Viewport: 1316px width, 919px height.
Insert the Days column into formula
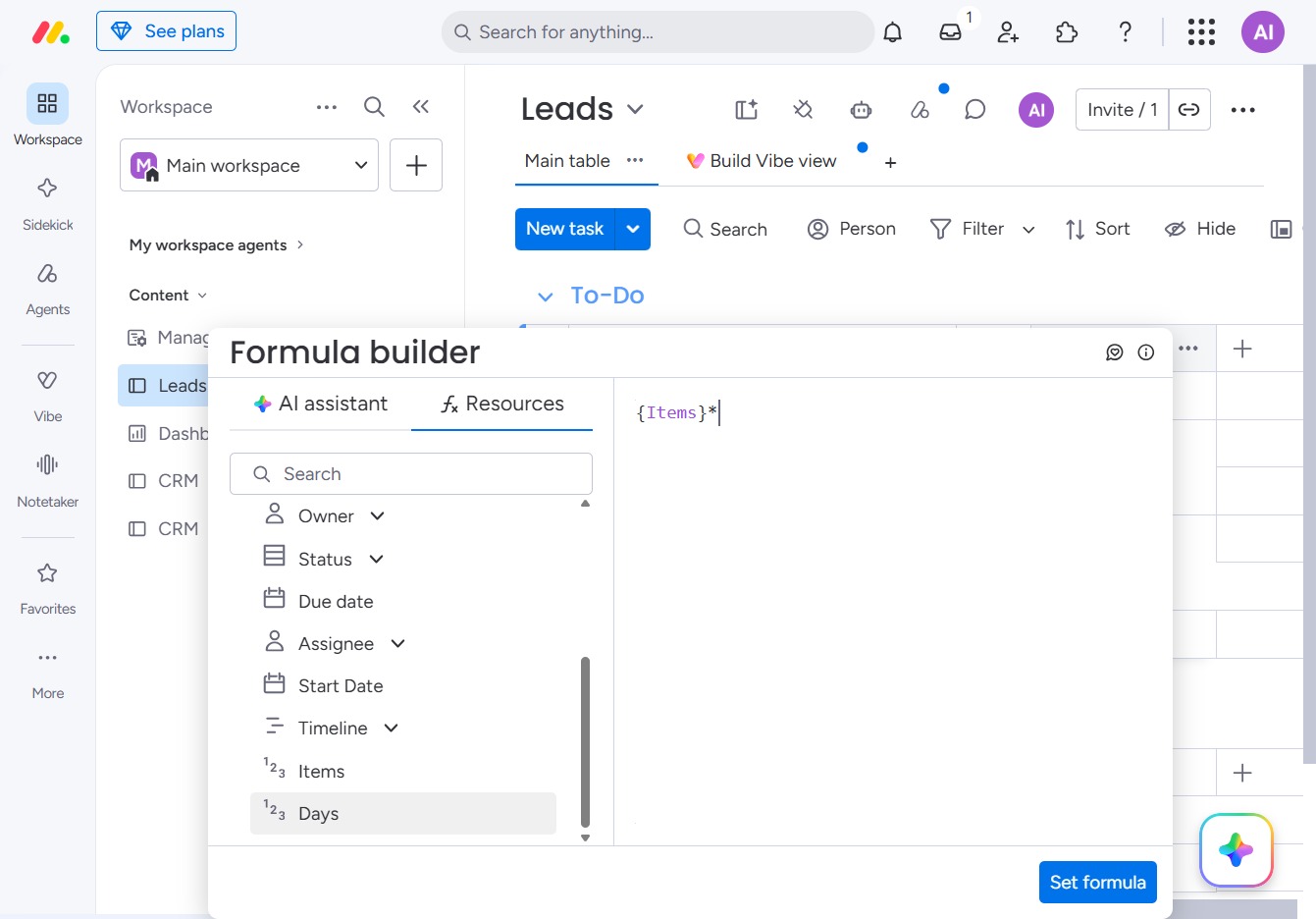click(402, 813)
